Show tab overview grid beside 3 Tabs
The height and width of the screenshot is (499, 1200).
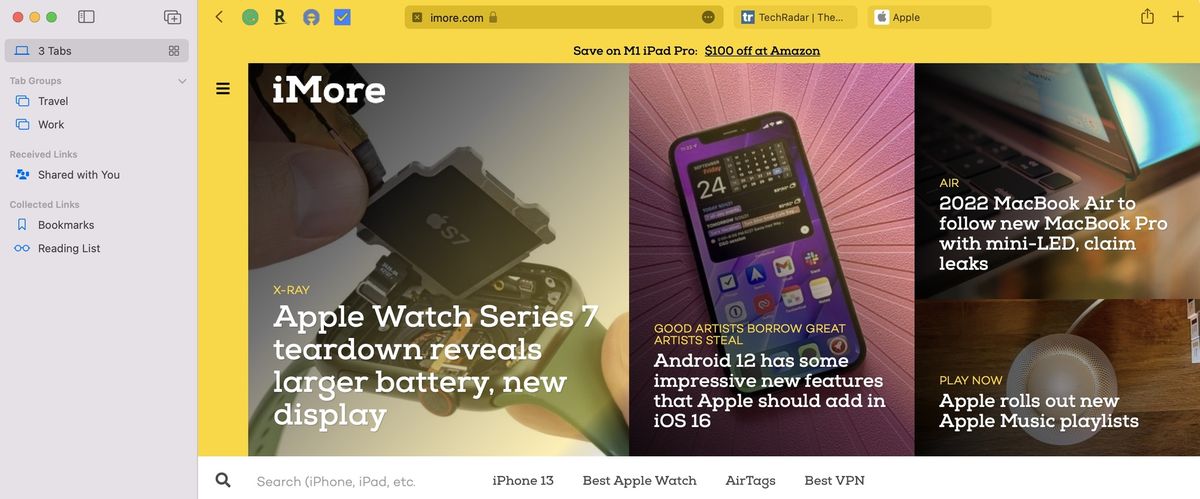(174, 51)
